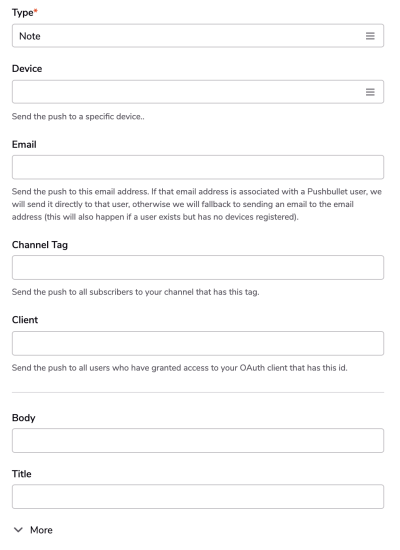Click the Email field label

pos(24,144)
